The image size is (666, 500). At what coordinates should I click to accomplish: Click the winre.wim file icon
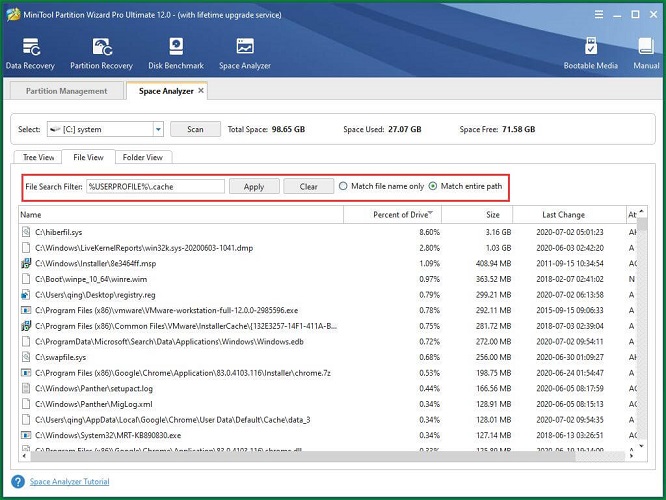(x=26, y=279)
